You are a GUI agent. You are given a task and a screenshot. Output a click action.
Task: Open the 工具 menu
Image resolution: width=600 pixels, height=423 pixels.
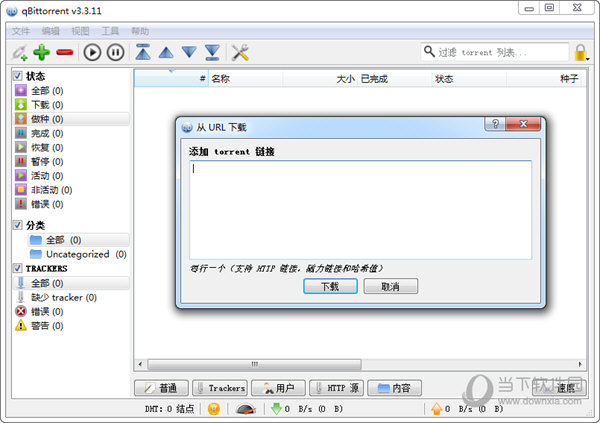[x=110, y=31]
